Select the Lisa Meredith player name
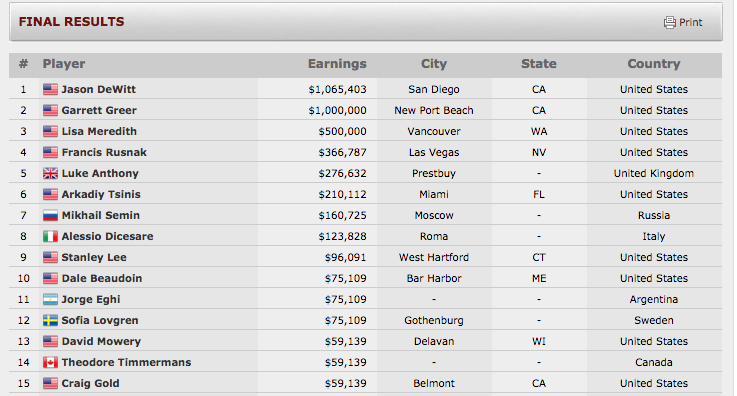Viewport: 737px width, 396px height. (99, 132)
